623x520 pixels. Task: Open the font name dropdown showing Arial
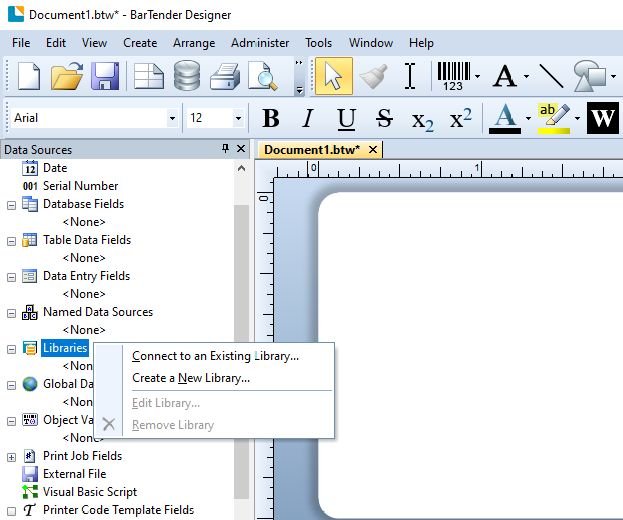(172, 118)
